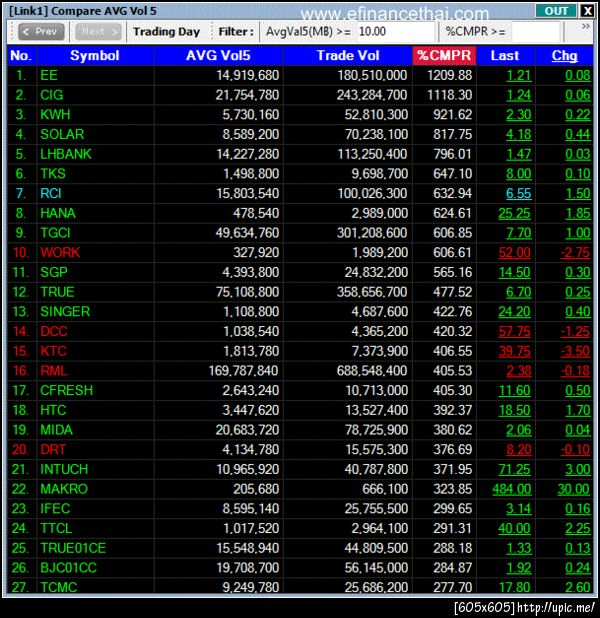Open MAKRO last price link 484.00

(512, 489)
